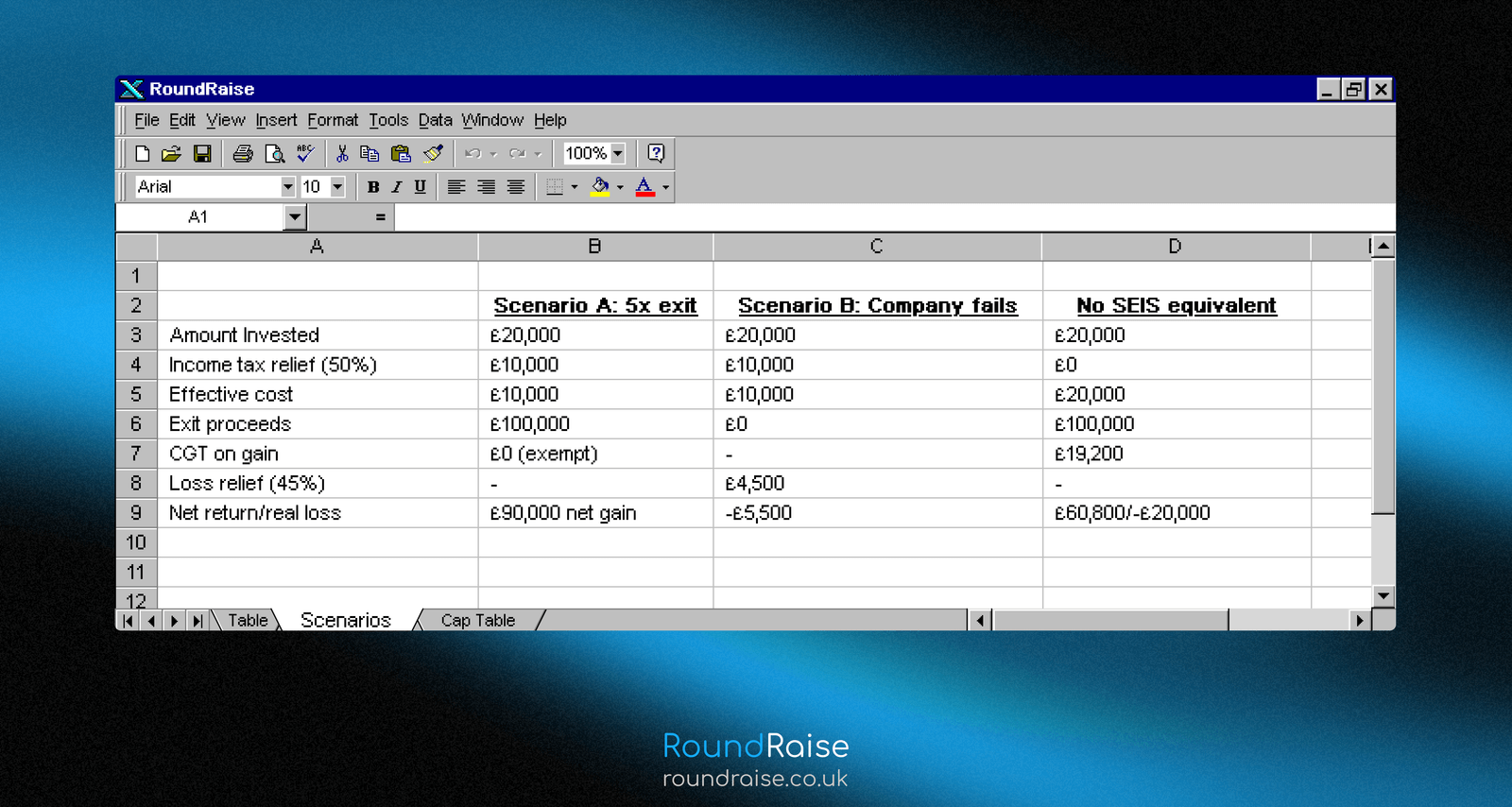Click the horizontal scrollbar thumb
1512x807 pixels.
(x=1110, y=621)
